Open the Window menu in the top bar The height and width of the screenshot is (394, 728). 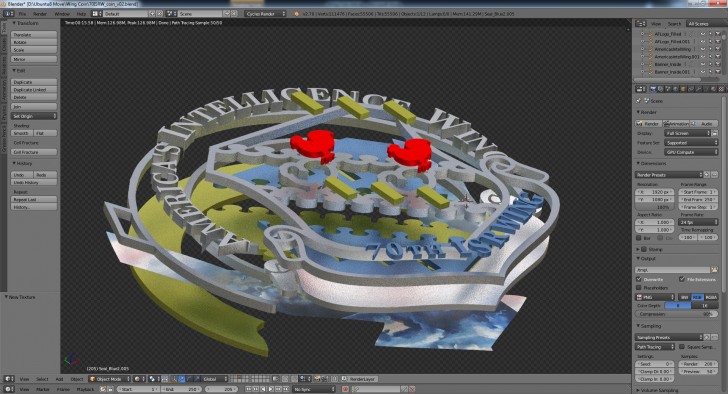click(x=62, y=14)
